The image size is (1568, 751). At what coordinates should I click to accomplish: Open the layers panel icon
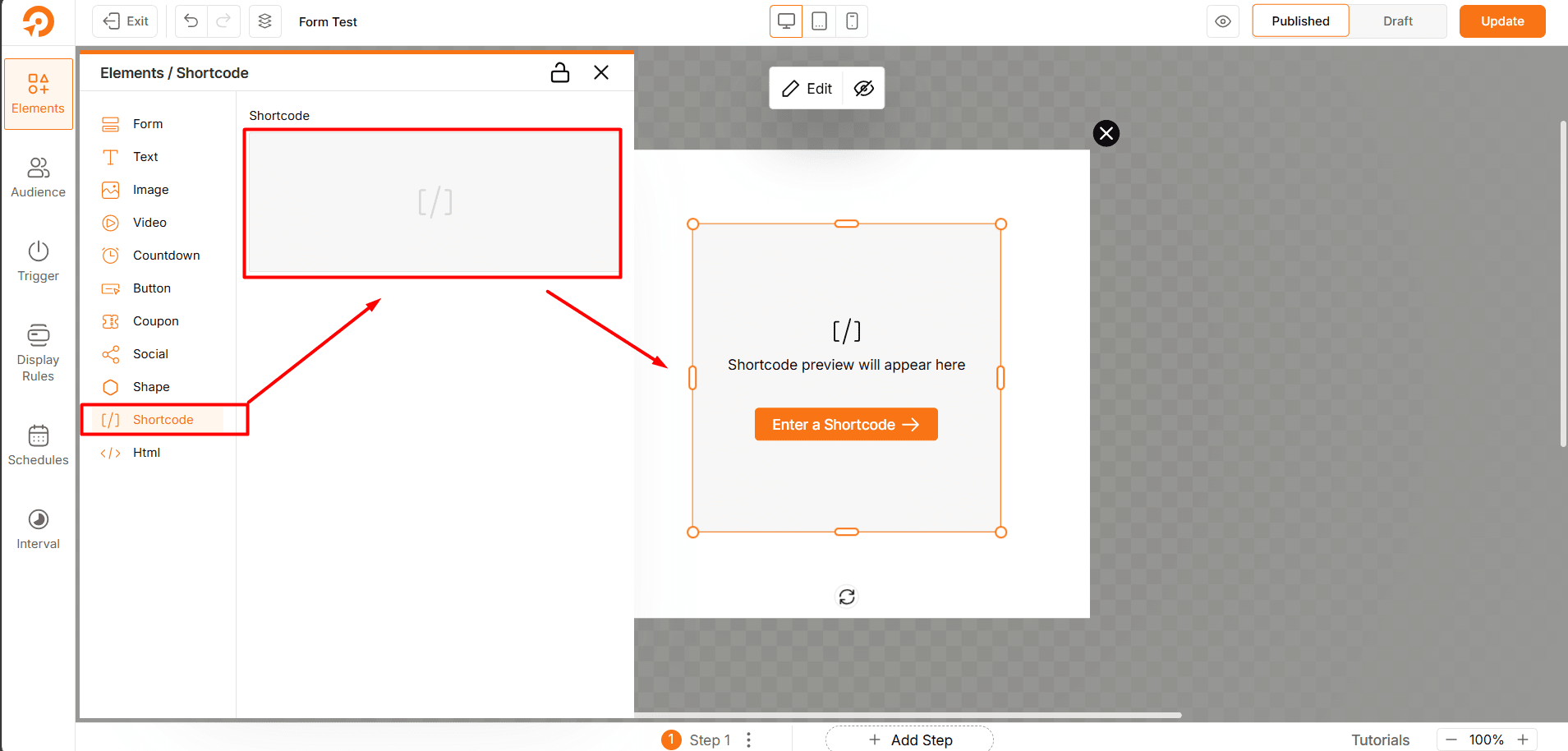pos(264,21)
